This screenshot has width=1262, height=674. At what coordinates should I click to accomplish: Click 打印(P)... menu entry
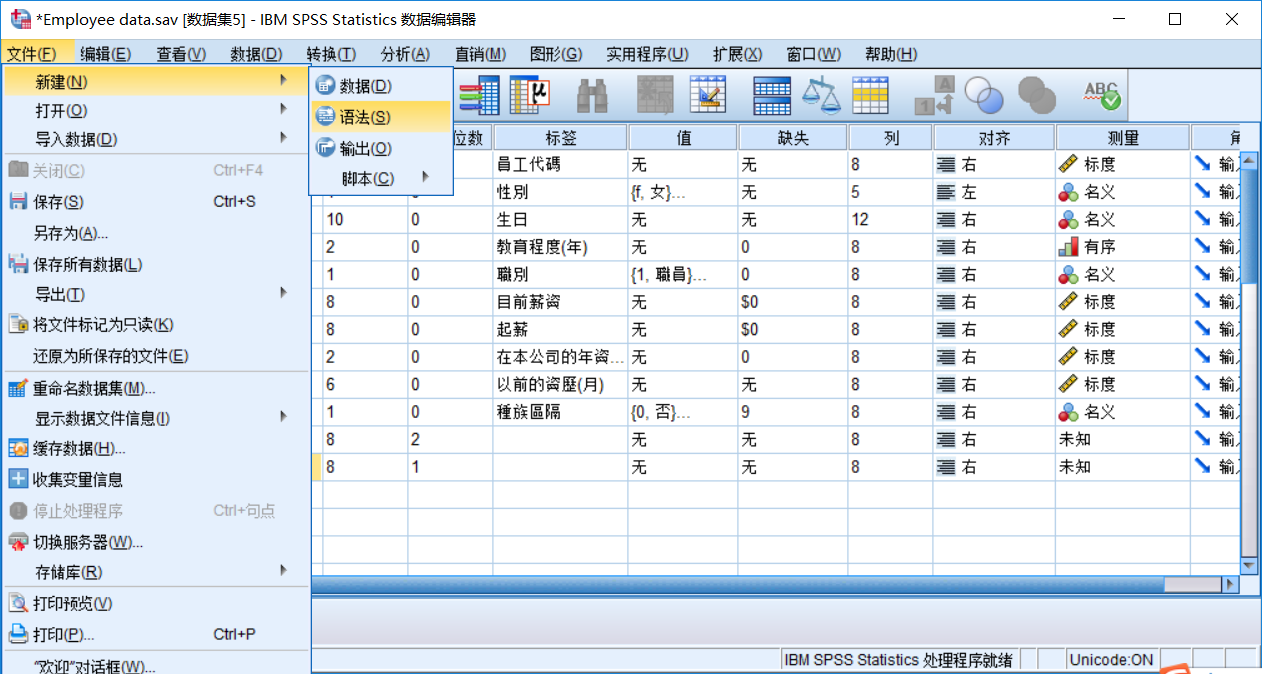(155, 634)
